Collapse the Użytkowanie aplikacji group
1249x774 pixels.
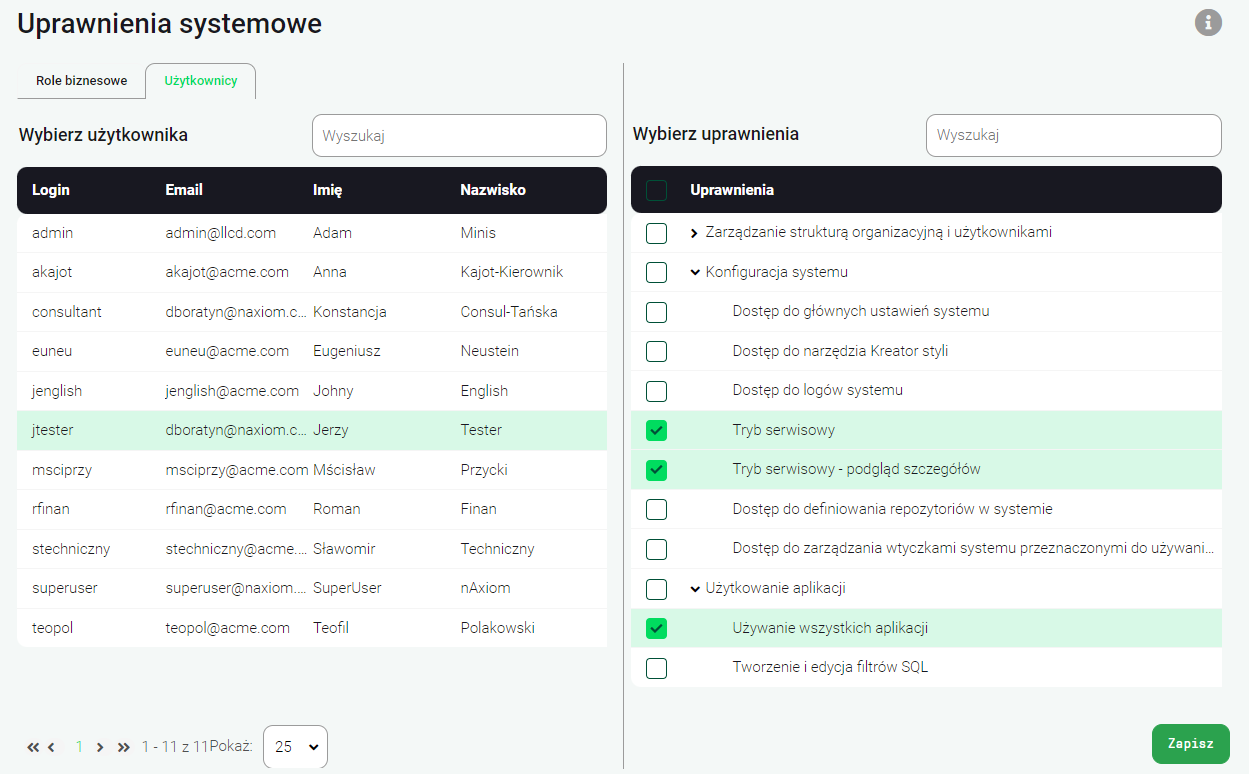(x=694, y=589)
